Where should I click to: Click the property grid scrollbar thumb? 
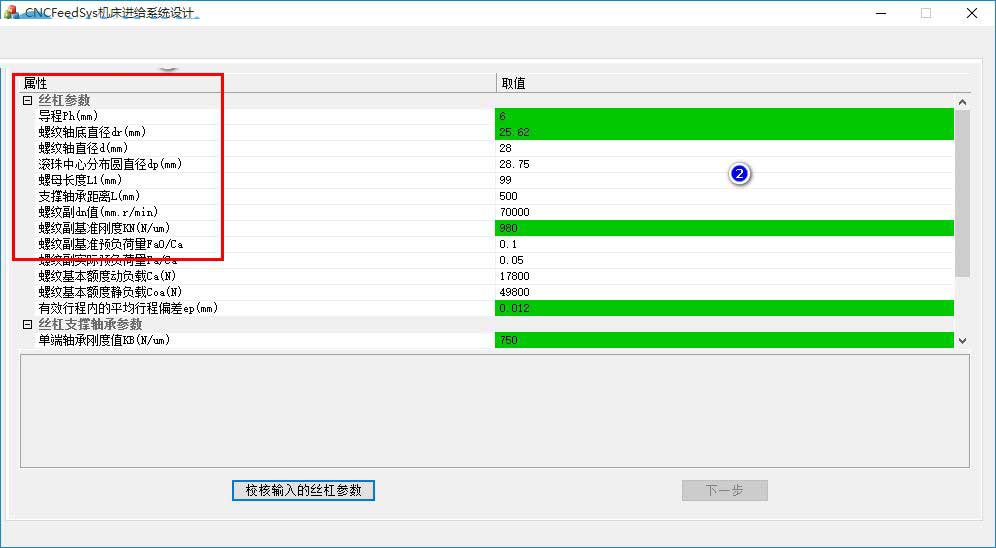962,194
